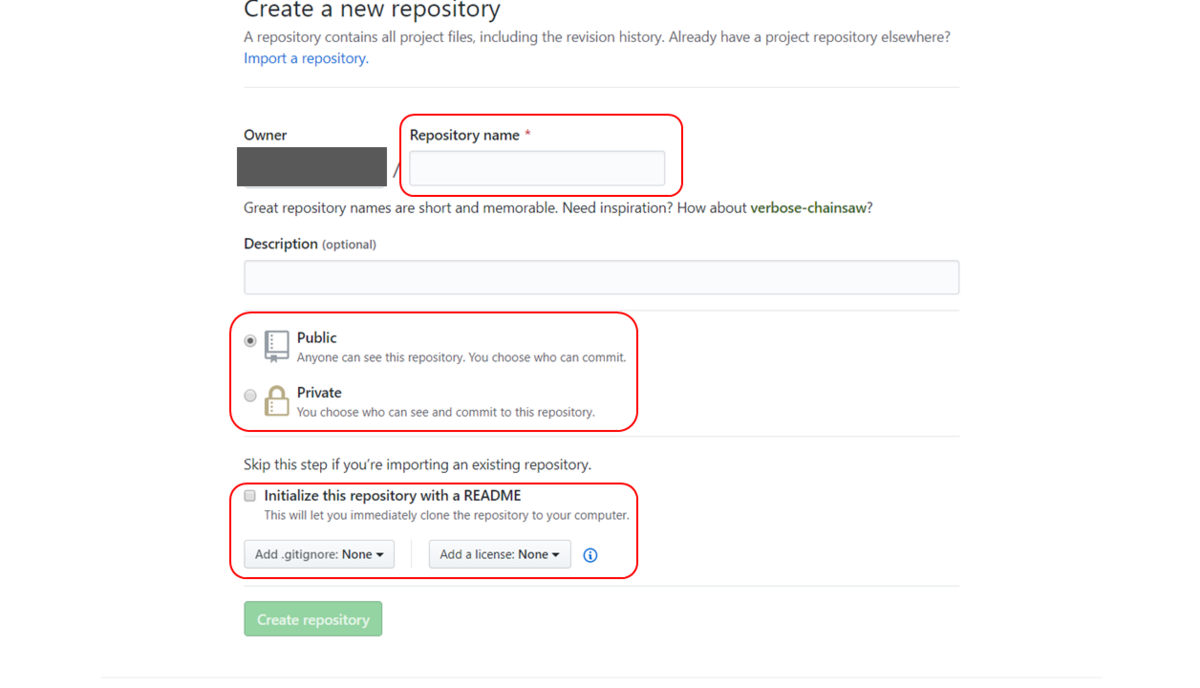Click the Owner field label
This screenshot has height=688, width=1200.
pos(265,135)
